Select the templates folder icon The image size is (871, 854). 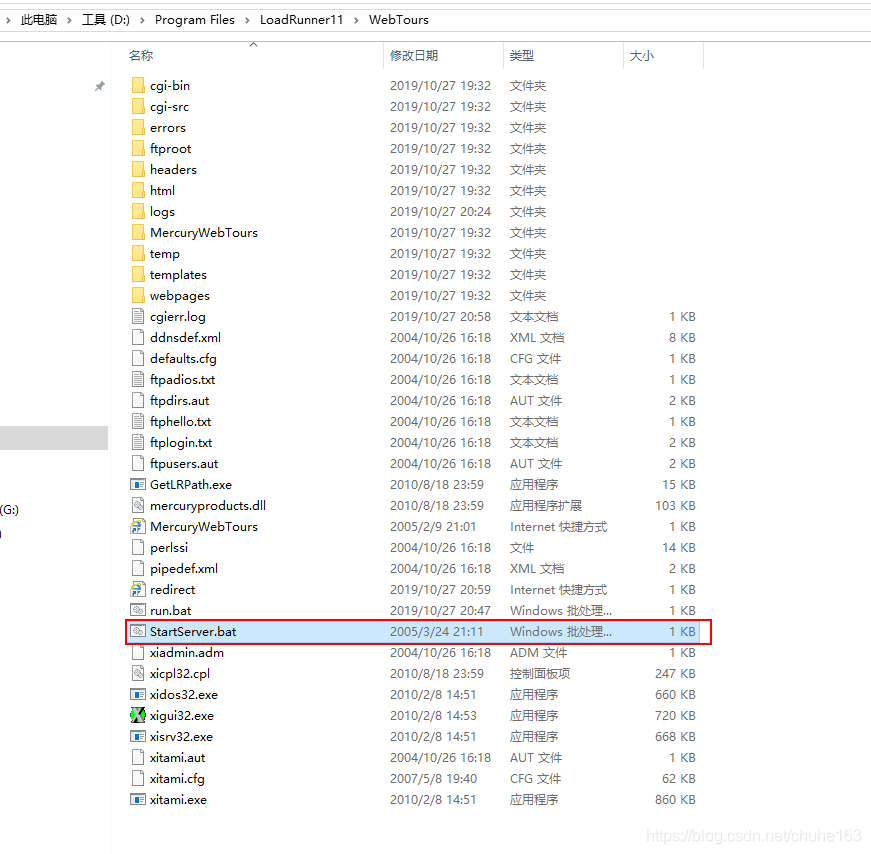(x=138, y=274)
